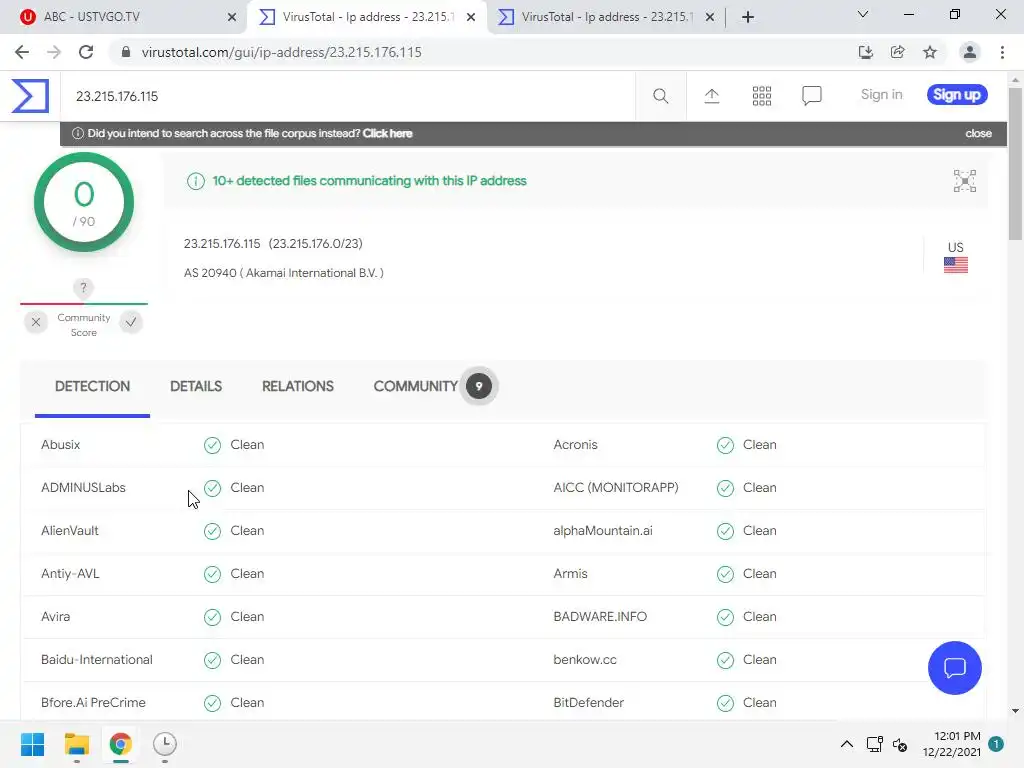Click the Abusix clean checkmark icon
Screen dimensions: 1024x768
[212, 445]
